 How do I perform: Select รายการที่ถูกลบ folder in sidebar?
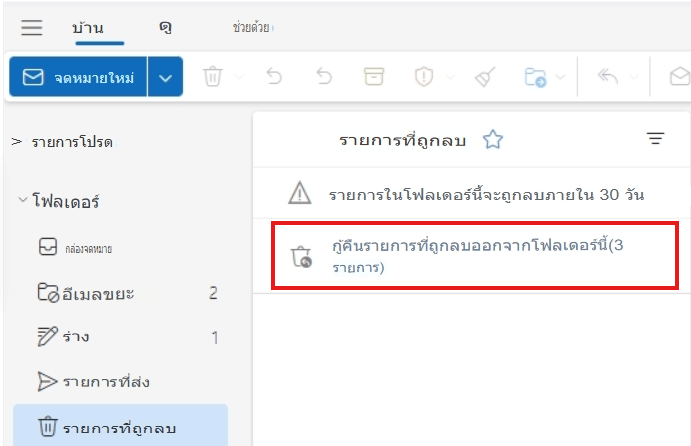(x=120, y=427)
